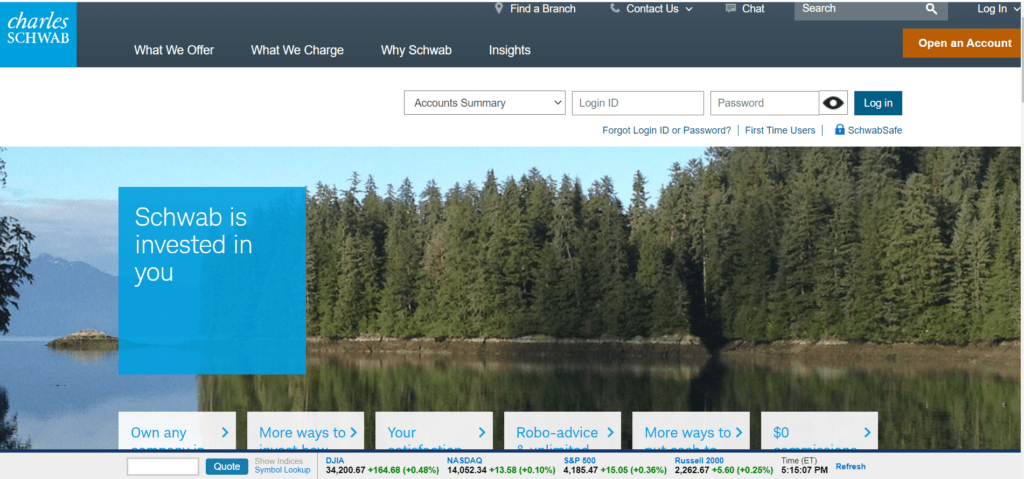This screenshot has width=1024, height=479.
Task: Click the DJIA value 34,200.67
Action: (345, 470)
